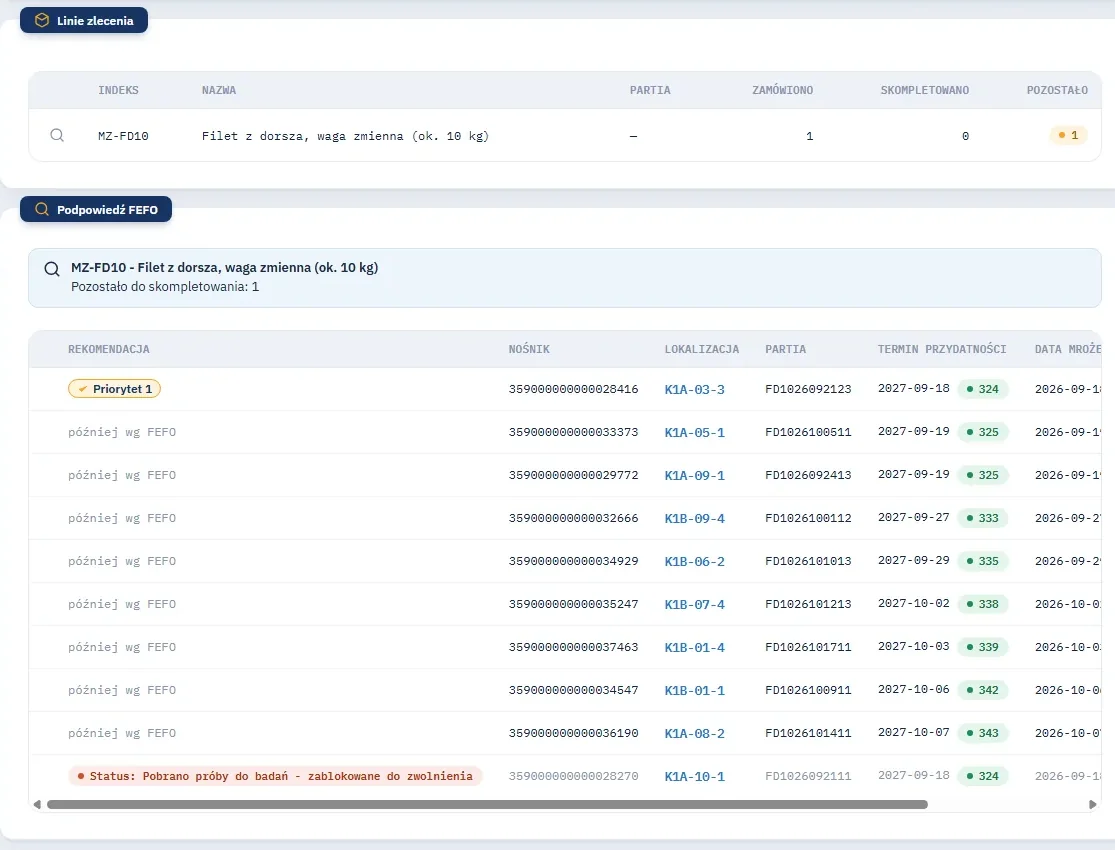Click the Termin przydatności column header
This screenshot has height=850, width=1115.
(941, 349)
